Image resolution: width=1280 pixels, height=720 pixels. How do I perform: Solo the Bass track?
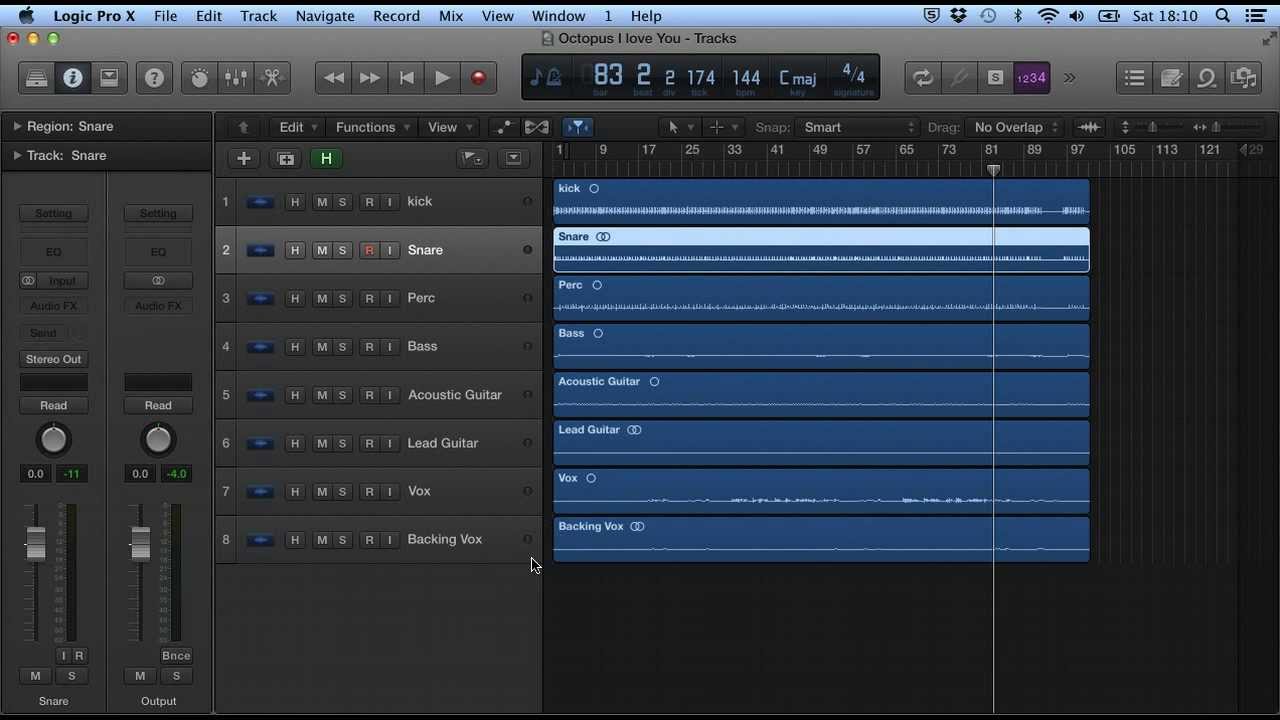point(342,347)
